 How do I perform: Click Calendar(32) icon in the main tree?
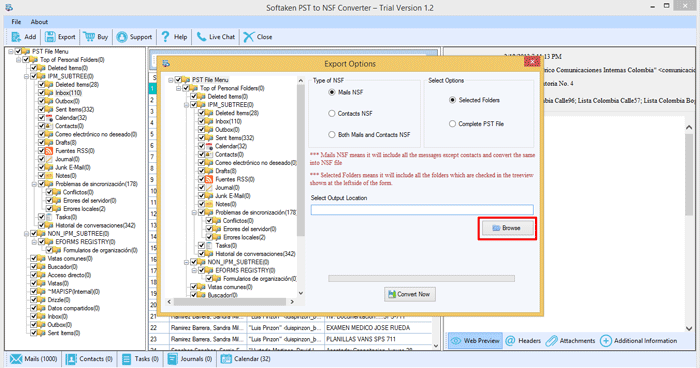(x=49, y=118)
